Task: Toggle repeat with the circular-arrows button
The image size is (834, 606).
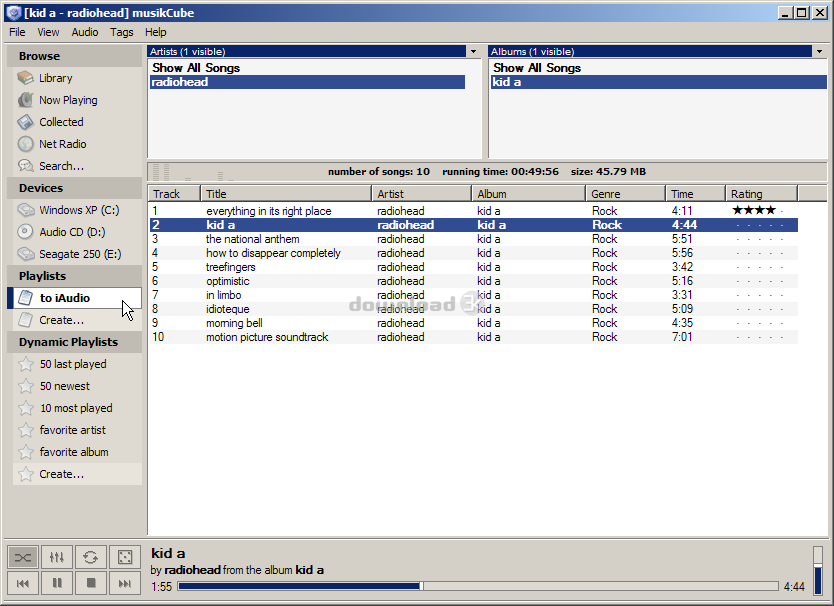Action: tap(91, 557)
